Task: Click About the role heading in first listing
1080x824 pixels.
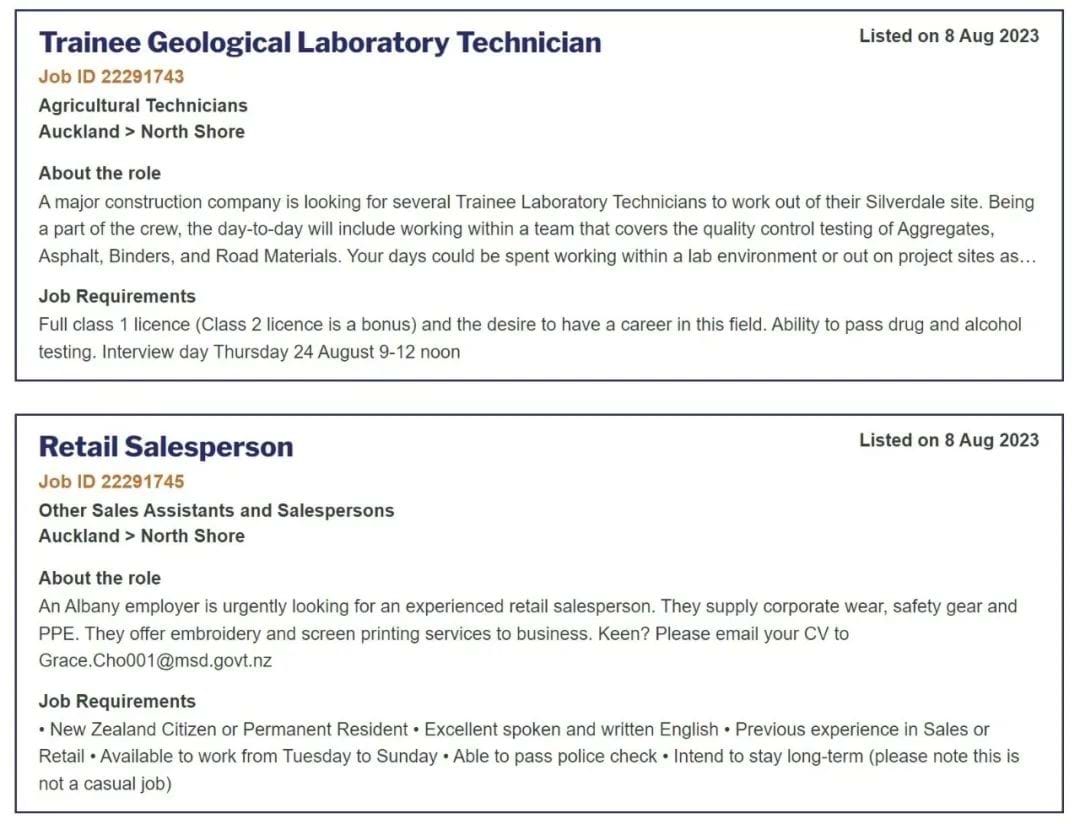Action: coord(99,173)
